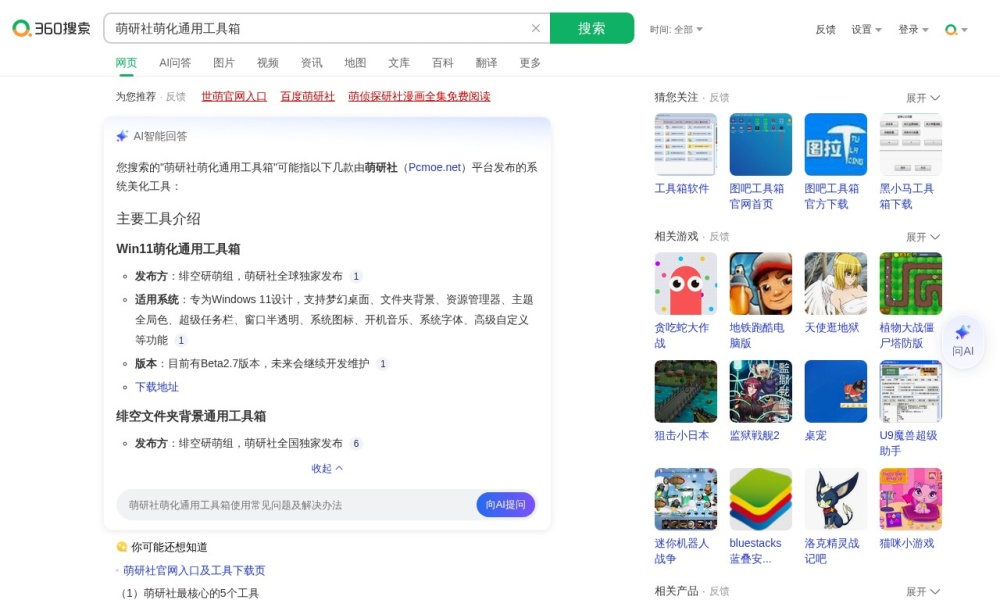Open the U9魔兽超级助手 icon
This screenshot has width=1000, height=600.
click(911, 391)
